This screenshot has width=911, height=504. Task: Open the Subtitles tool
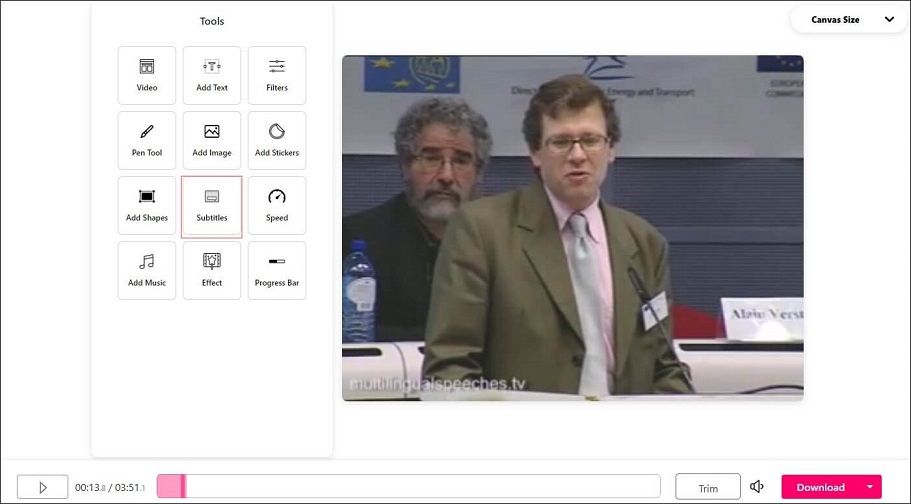pyautogui.click(x=212, y=206)
